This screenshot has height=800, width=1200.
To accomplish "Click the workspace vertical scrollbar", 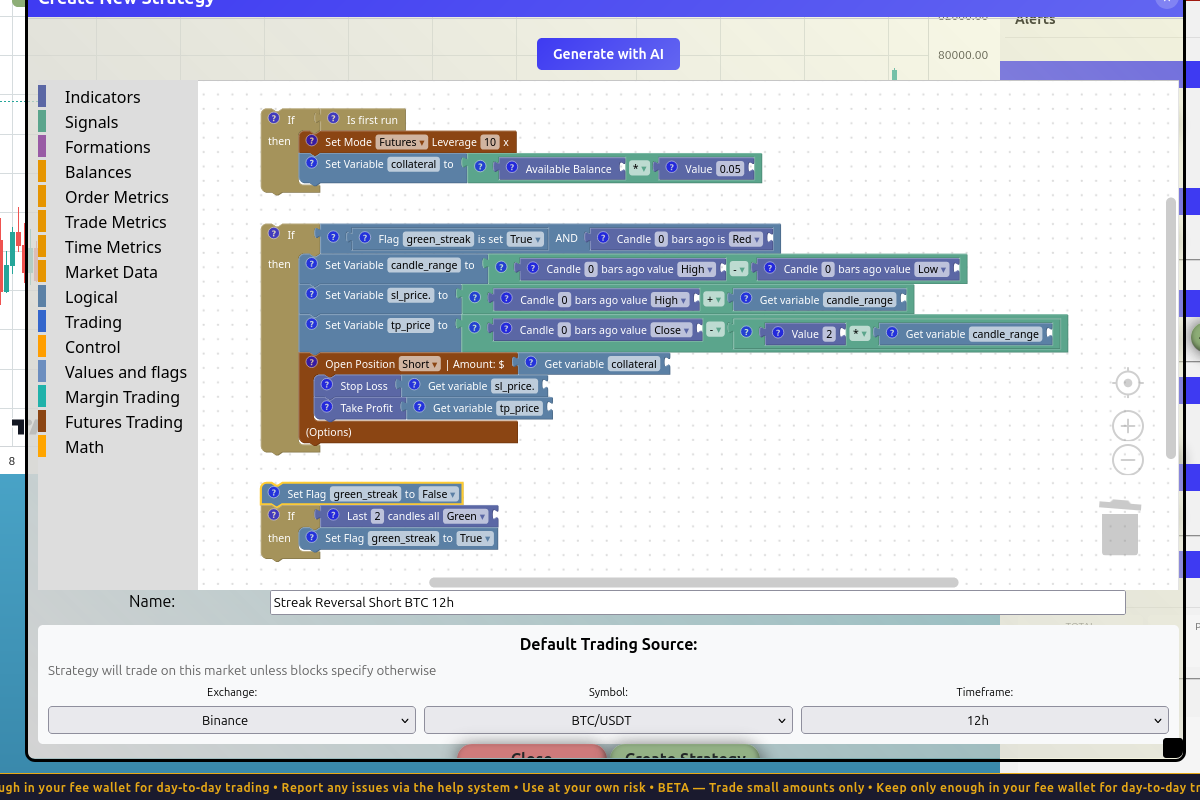I will pyautogui.click(x=1171, y=328).
